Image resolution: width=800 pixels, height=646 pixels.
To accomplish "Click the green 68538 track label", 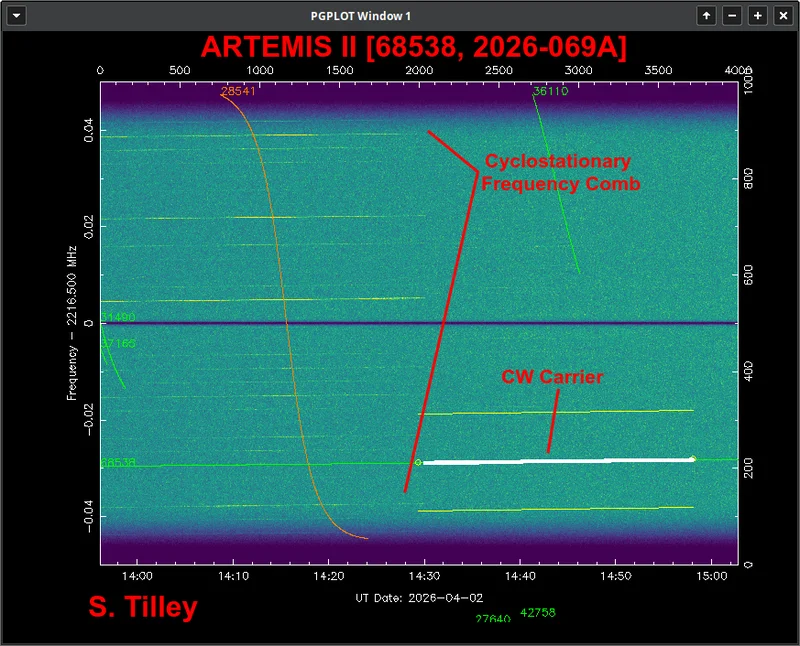I will click(118, 463).
